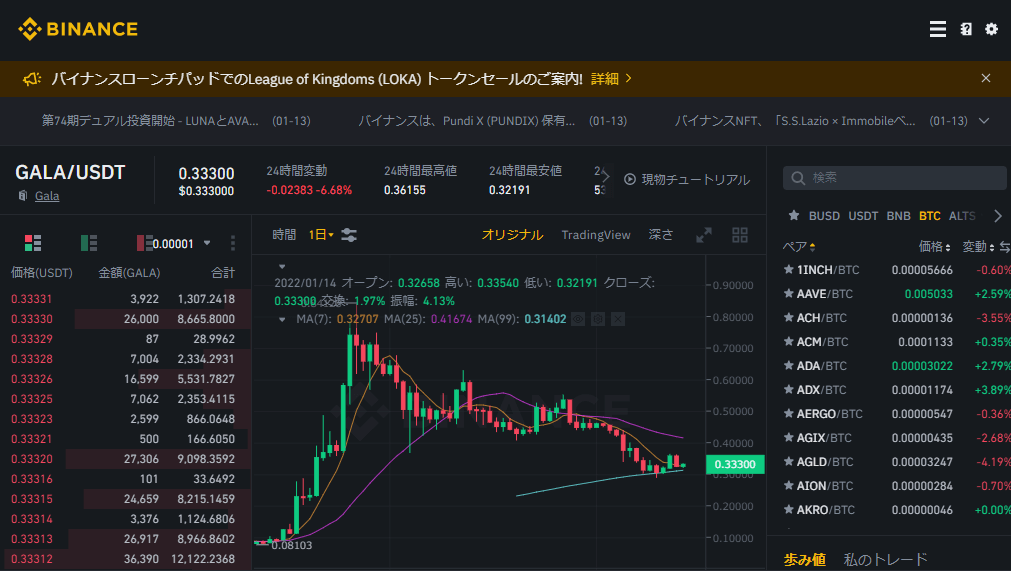Click the pair search field

click(x=894, y=178)
